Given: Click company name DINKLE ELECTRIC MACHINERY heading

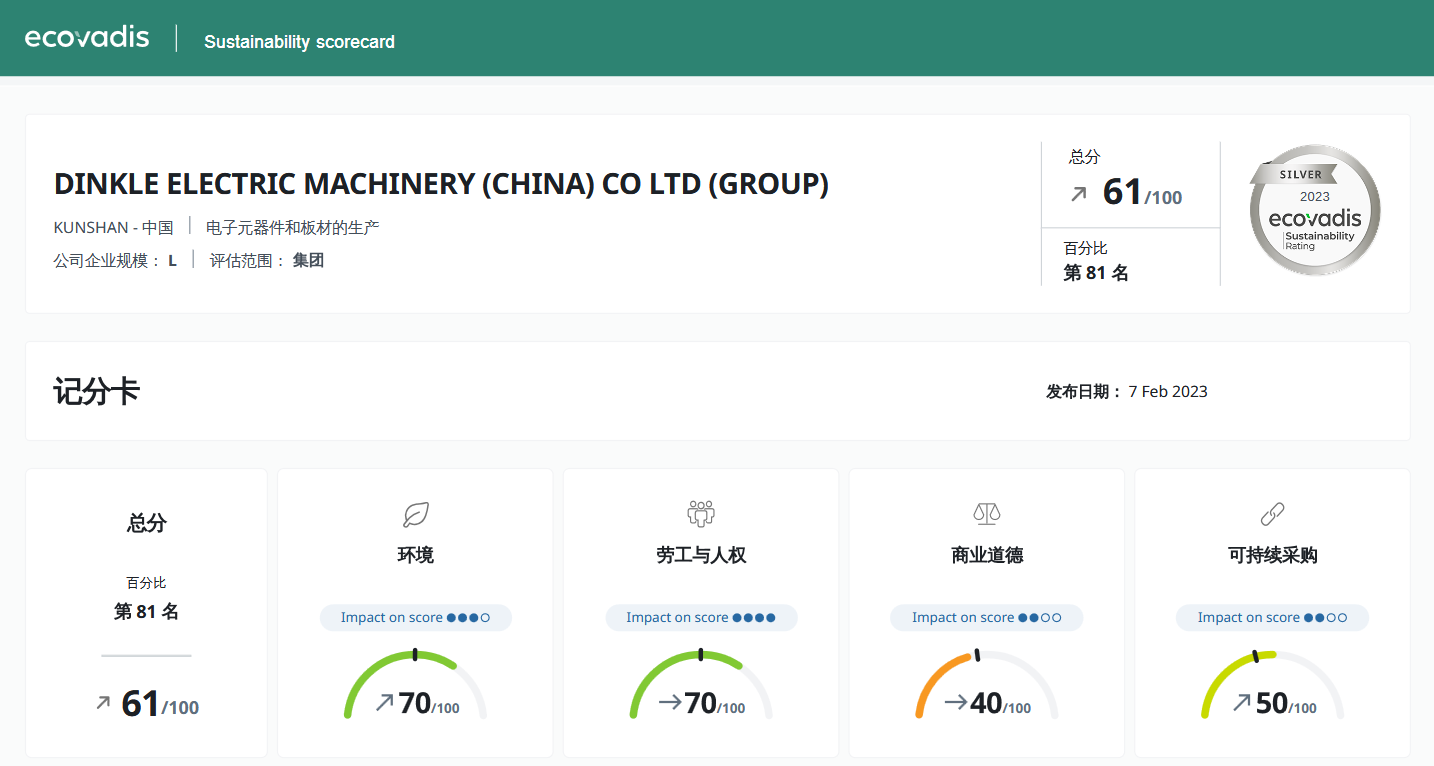Looking at the screenshot, I should click(x=441, y=184).
